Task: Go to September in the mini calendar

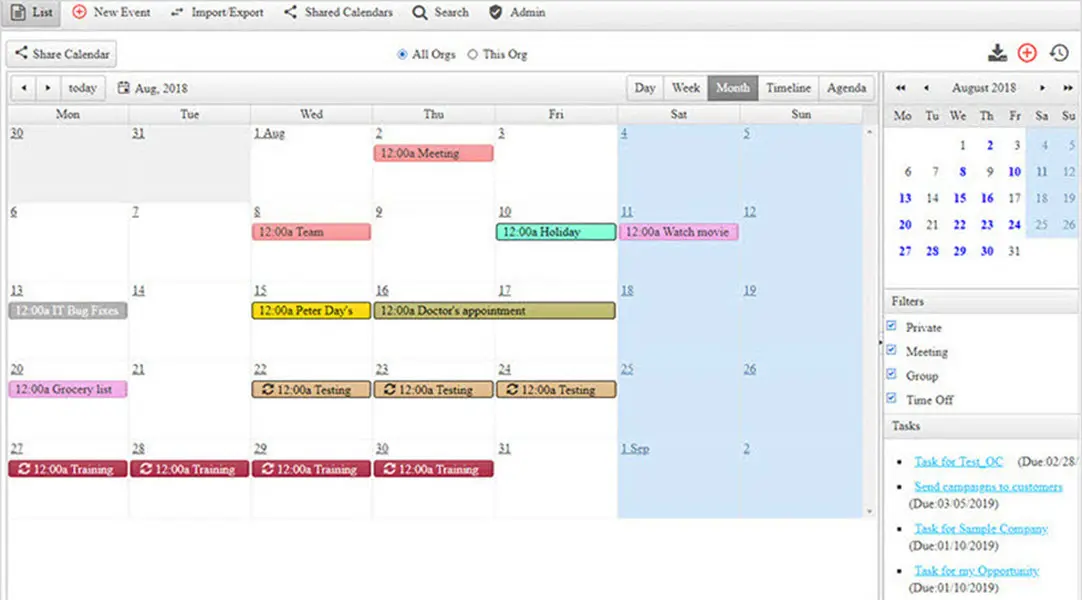Action: [x=1043, y=88]
